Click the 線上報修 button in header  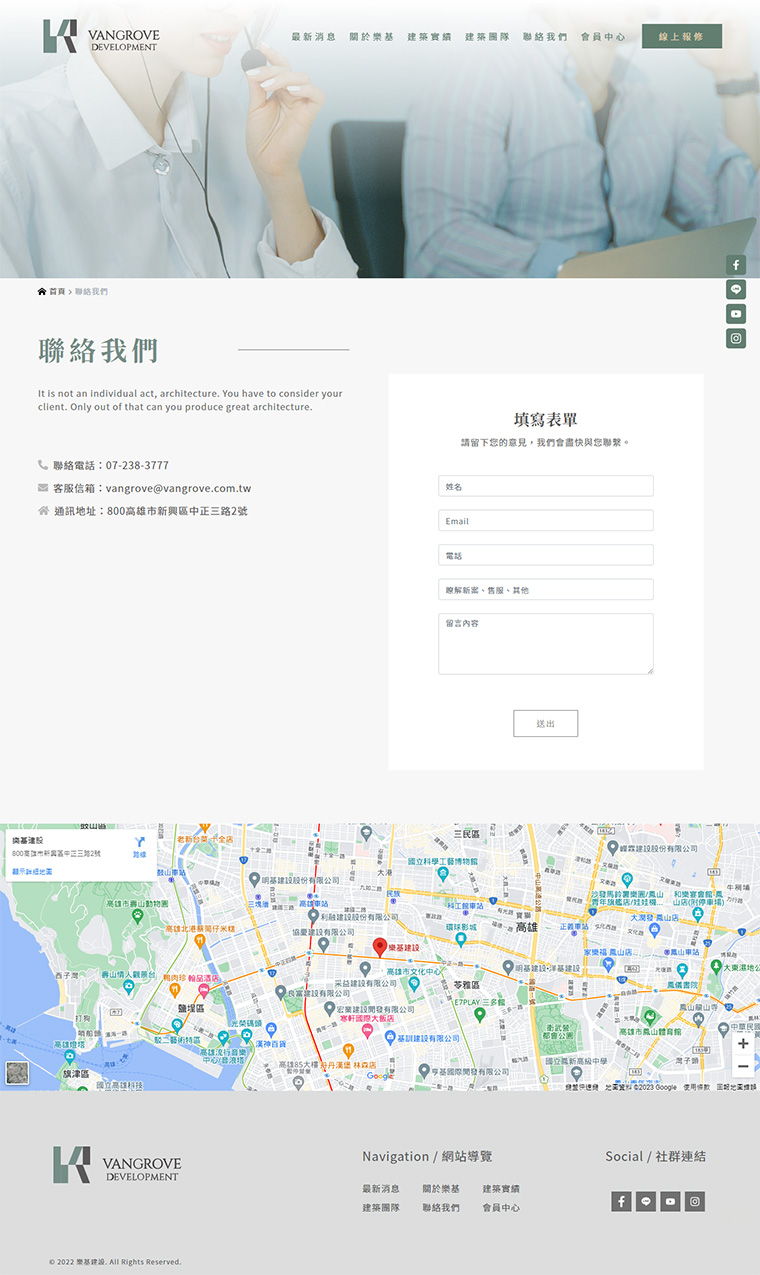tap(681, 37)
